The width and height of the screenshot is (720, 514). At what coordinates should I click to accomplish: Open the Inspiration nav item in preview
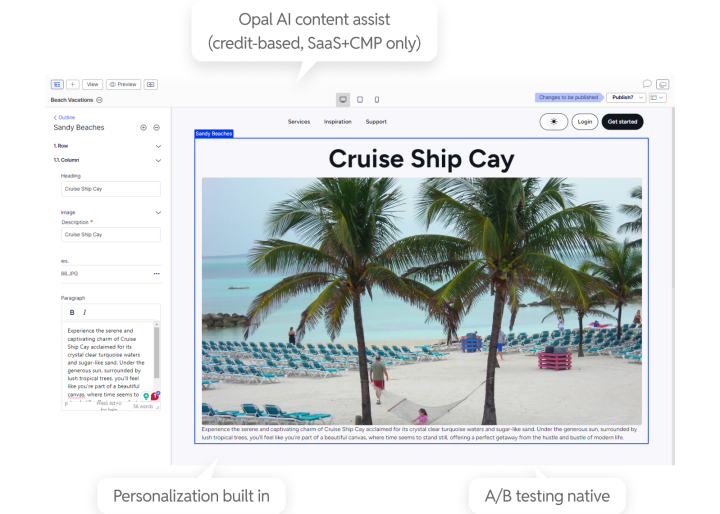338,122
